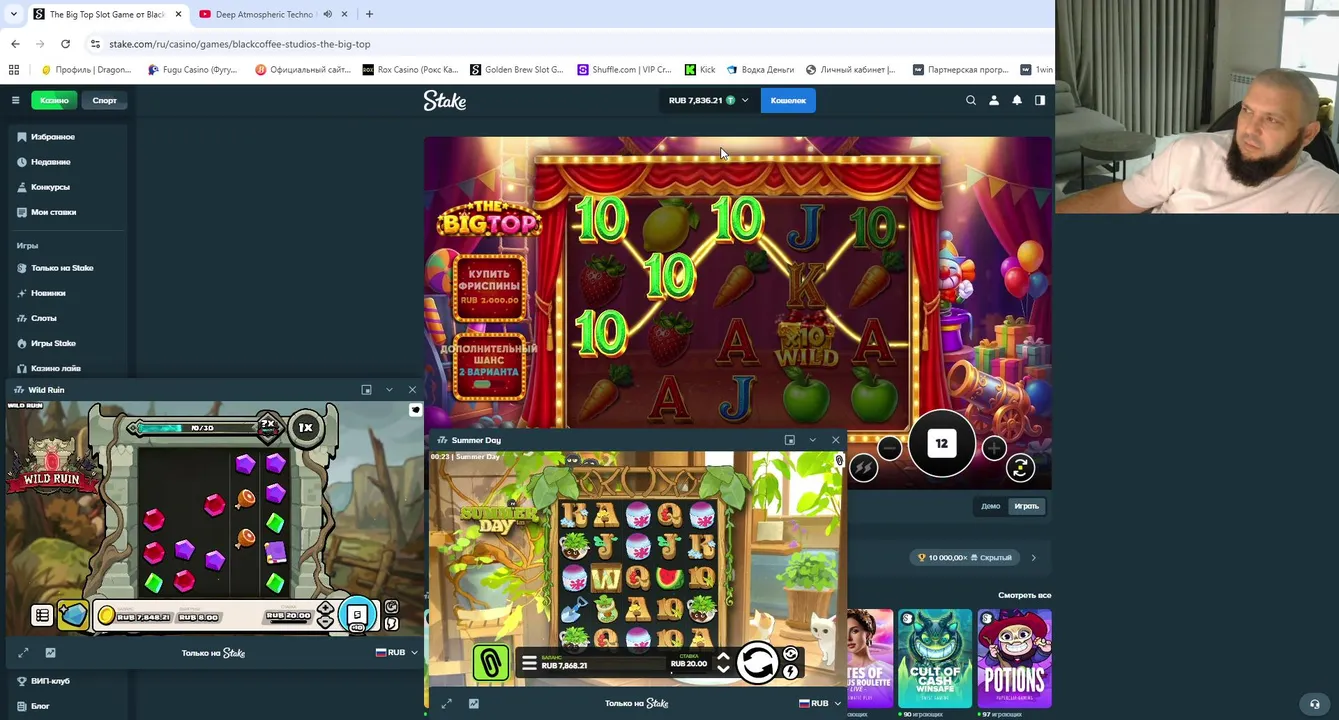Open the notifications bell
Image resolution: width=1339 pixels, height=720 pixels.
click(x=1017, y=100)
